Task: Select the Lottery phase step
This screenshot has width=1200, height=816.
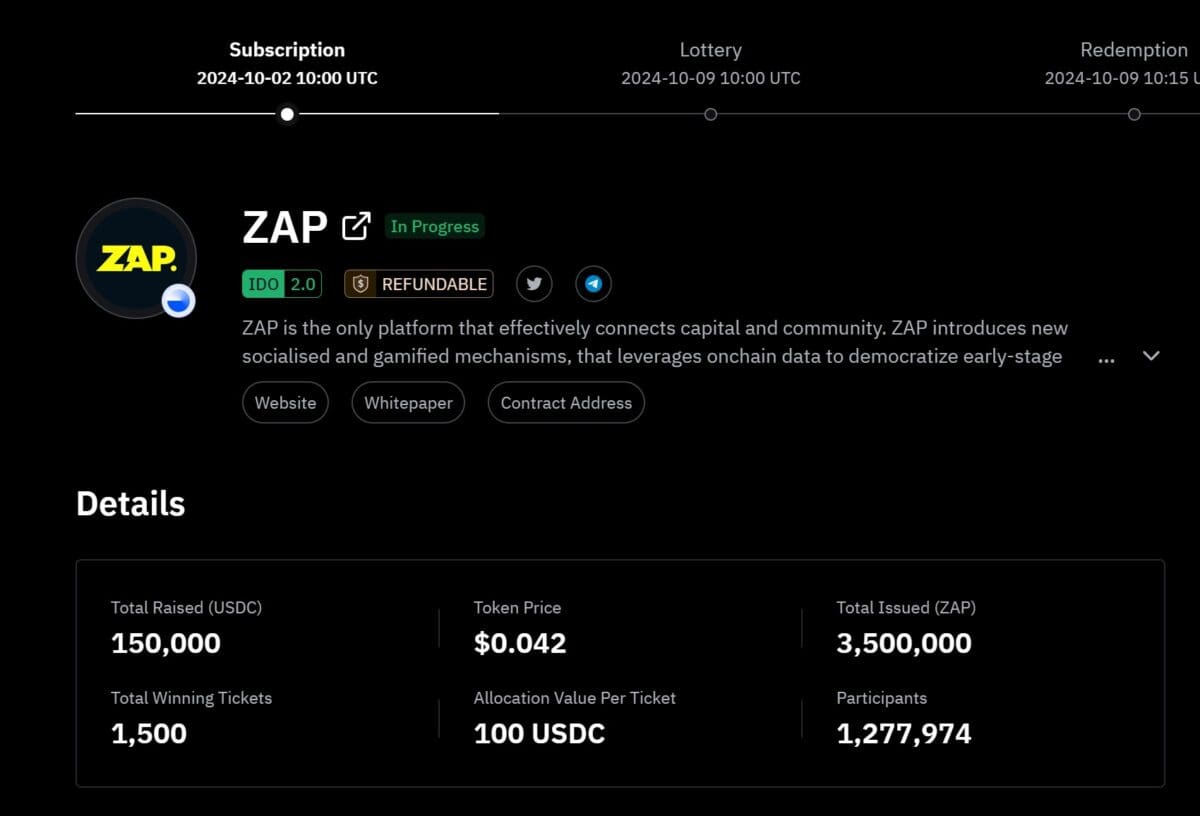Action: 710,50
